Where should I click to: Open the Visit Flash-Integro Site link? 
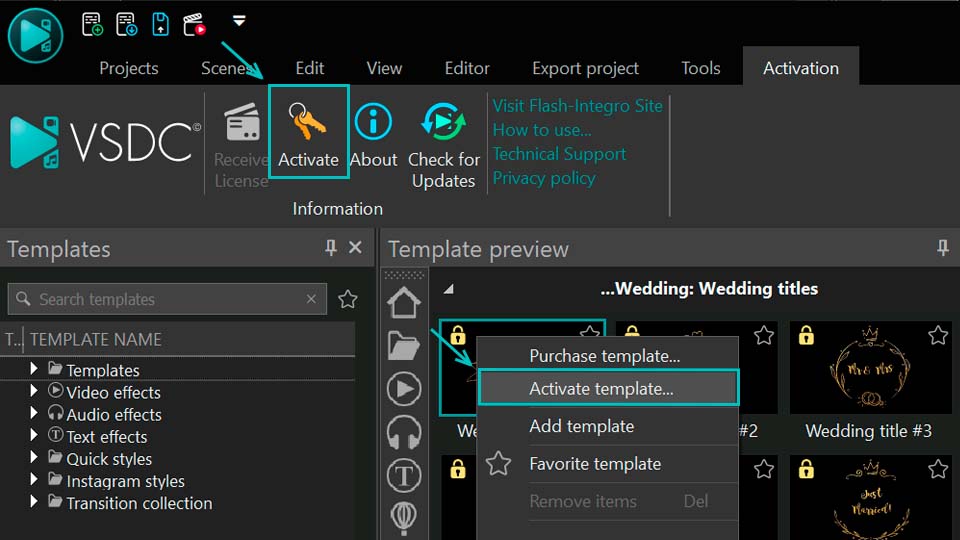coord(577,106)
